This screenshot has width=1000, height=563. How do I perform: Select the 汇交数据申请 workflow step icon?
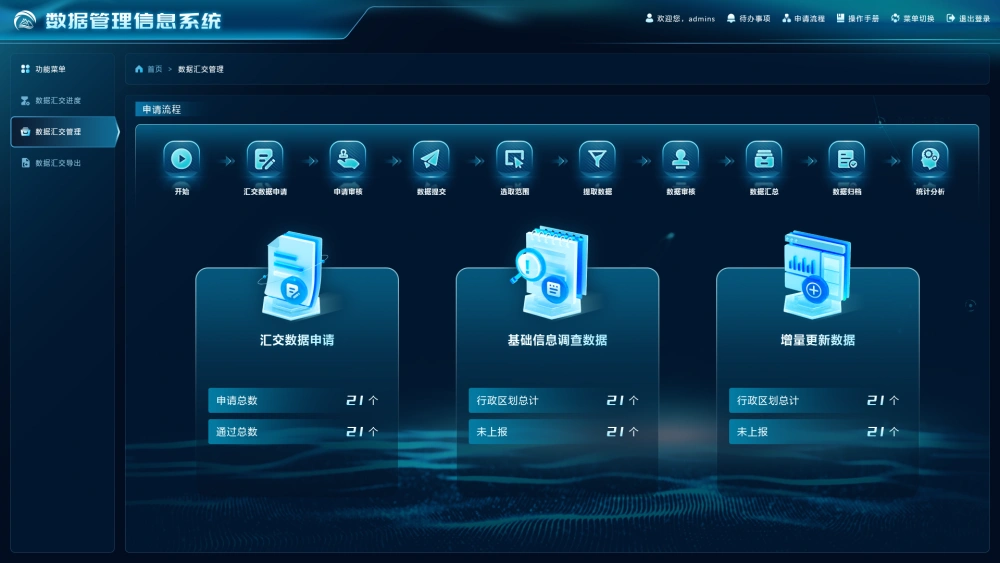(x=264, y=158)
